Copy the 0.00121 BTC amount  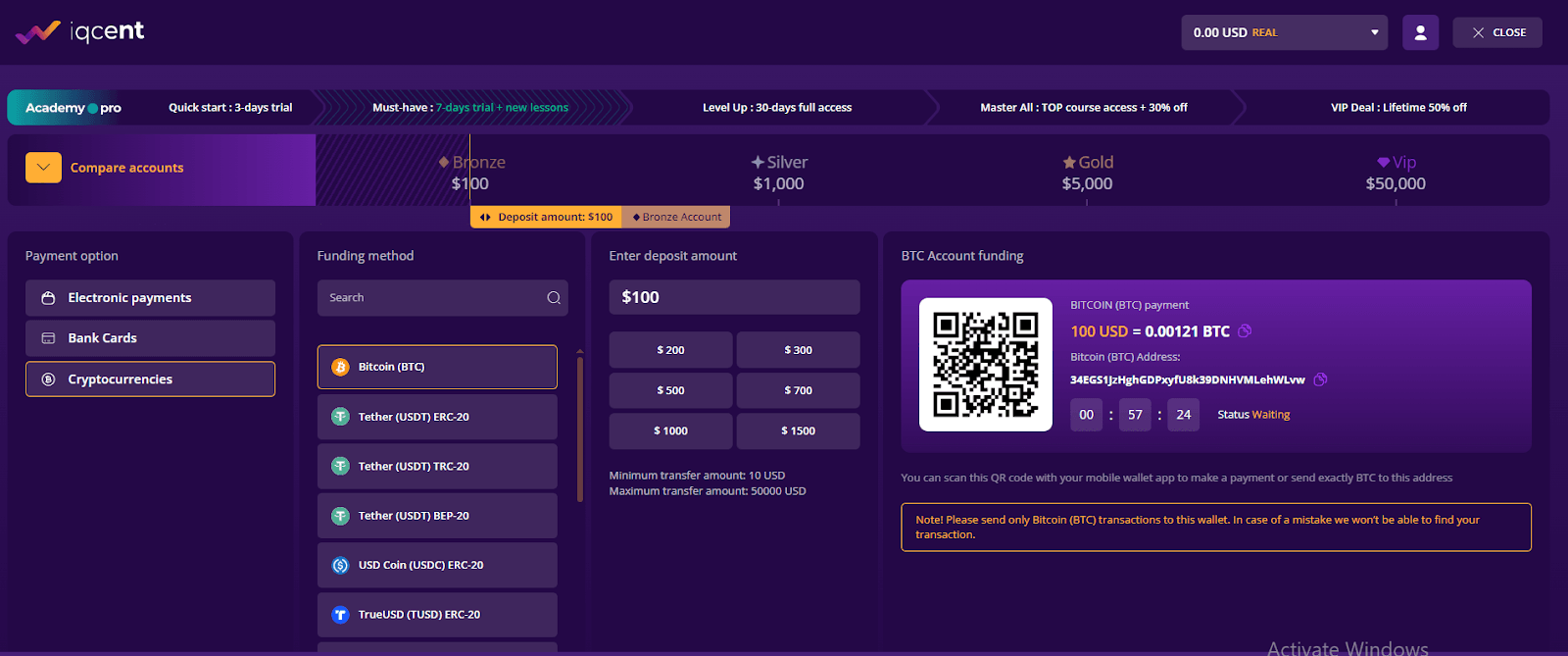pos(1245,331)
